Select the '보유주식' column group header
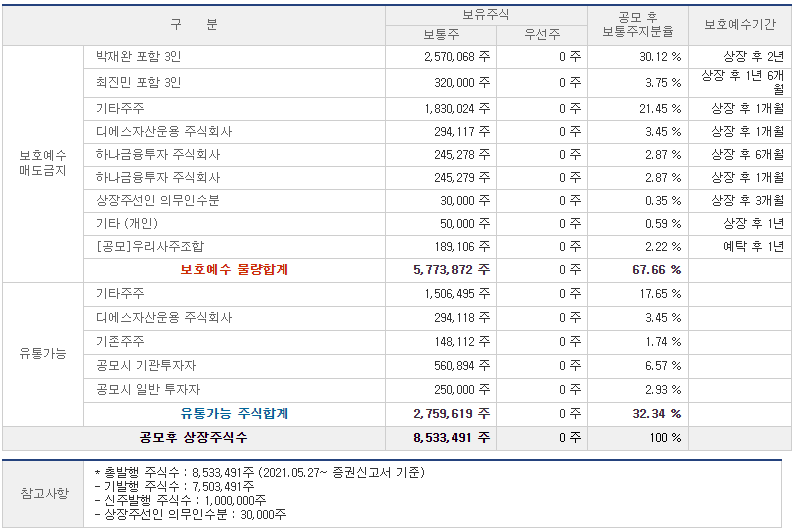The image size is (795, 529). pos(486,15)
